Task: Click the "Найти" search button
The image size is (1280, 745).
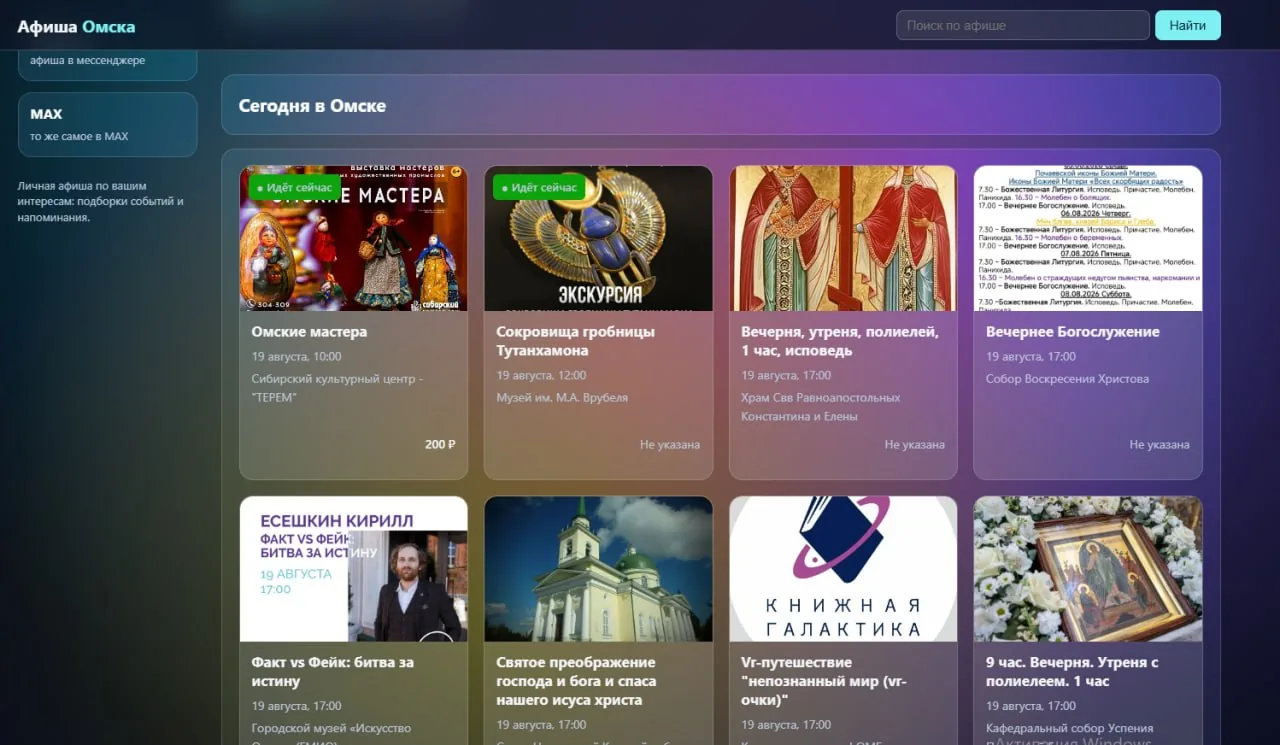Action: [x=1188, y=25]
